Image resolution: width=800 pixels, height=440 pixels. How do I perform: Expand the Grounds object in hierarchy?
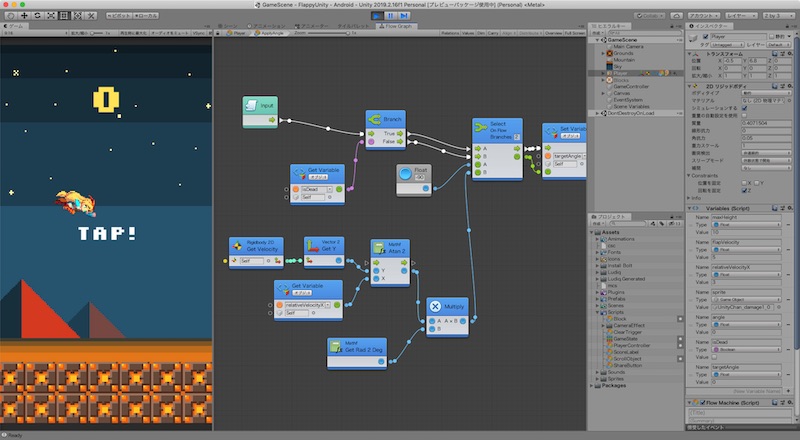click(603, 53)
